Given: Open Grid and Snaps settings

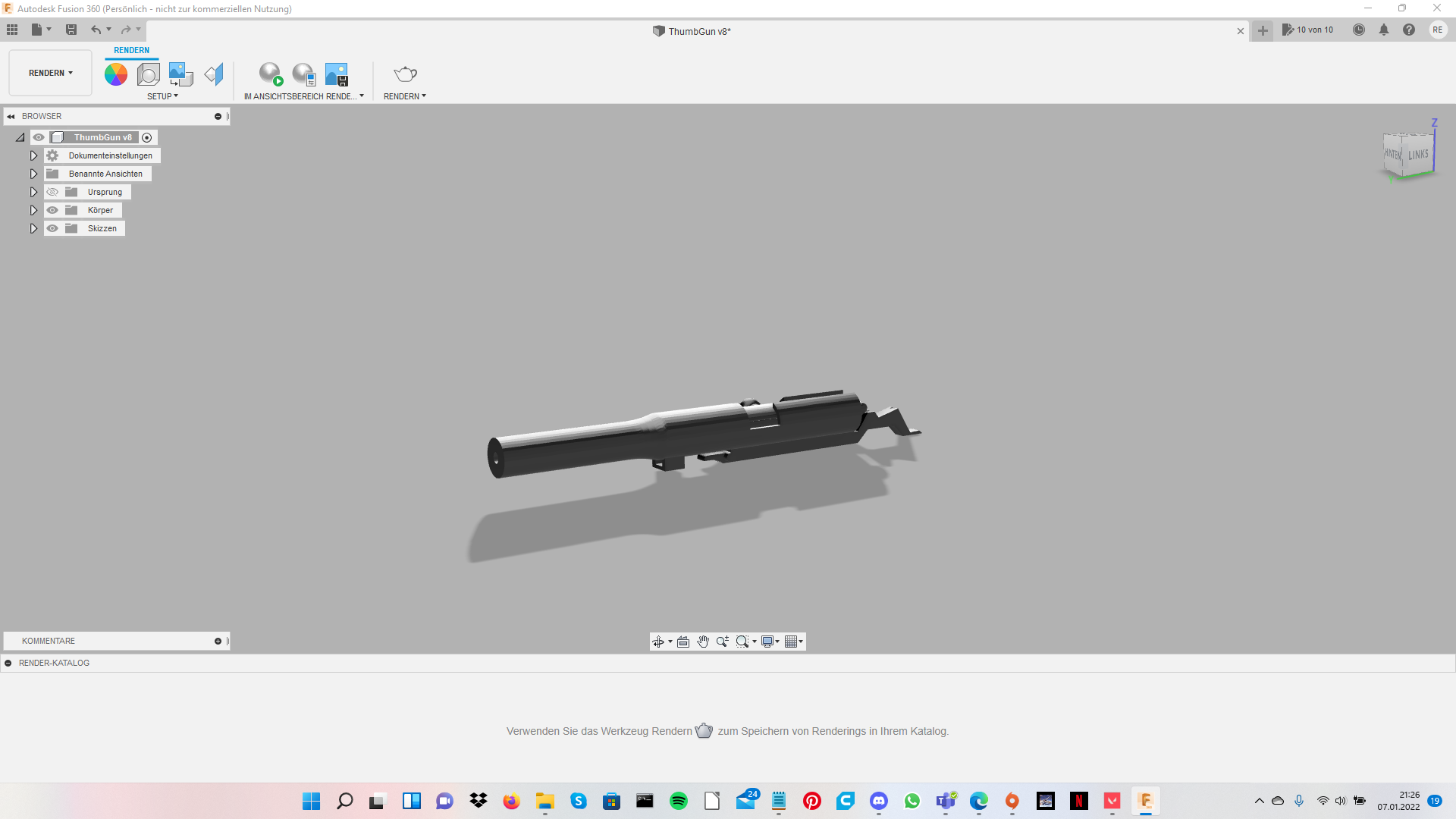Looking at the screenshot, I should 791,642.
